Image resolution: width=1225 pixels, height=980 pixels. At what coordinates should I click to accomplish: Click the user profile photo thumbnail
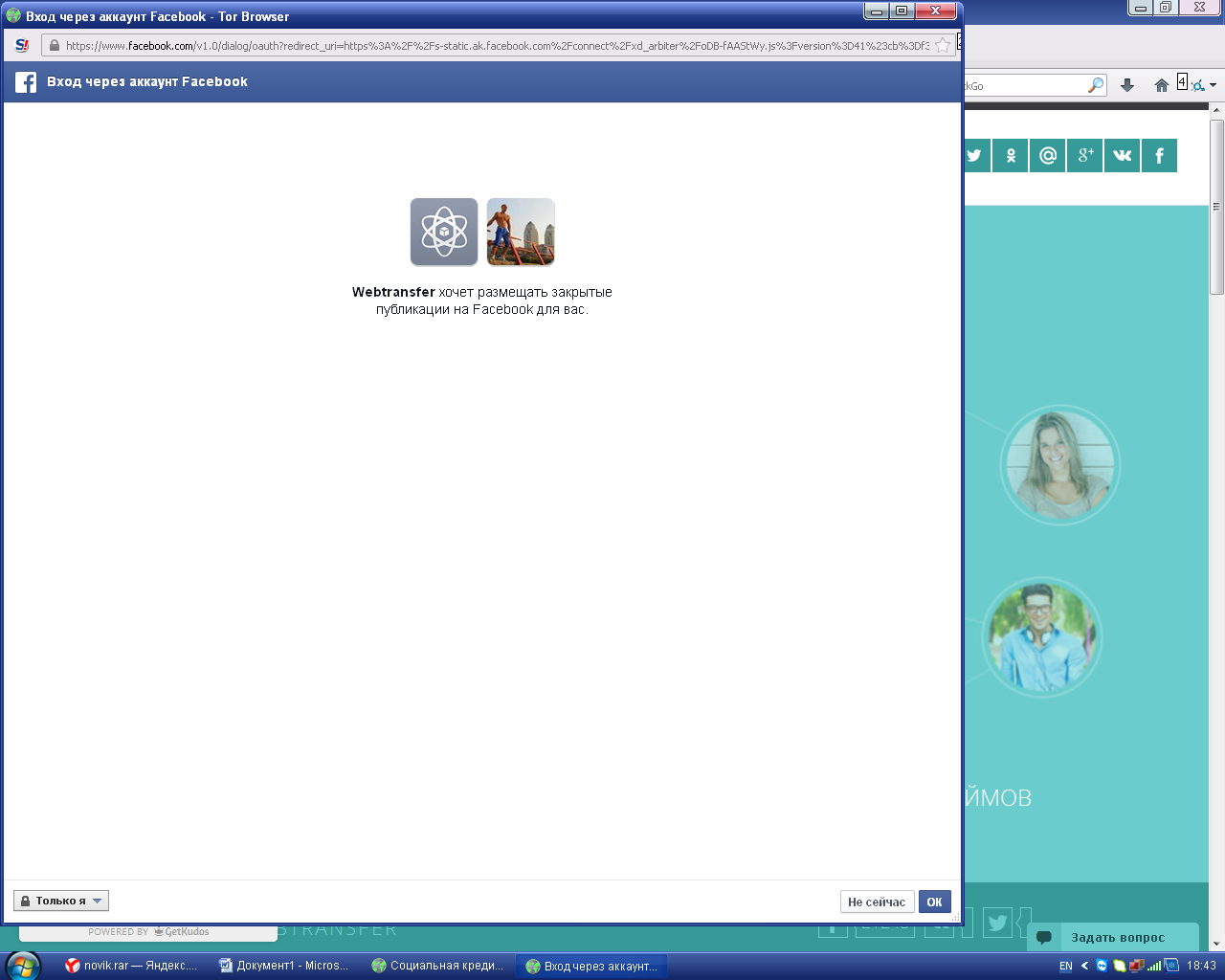tap(521, 232)
